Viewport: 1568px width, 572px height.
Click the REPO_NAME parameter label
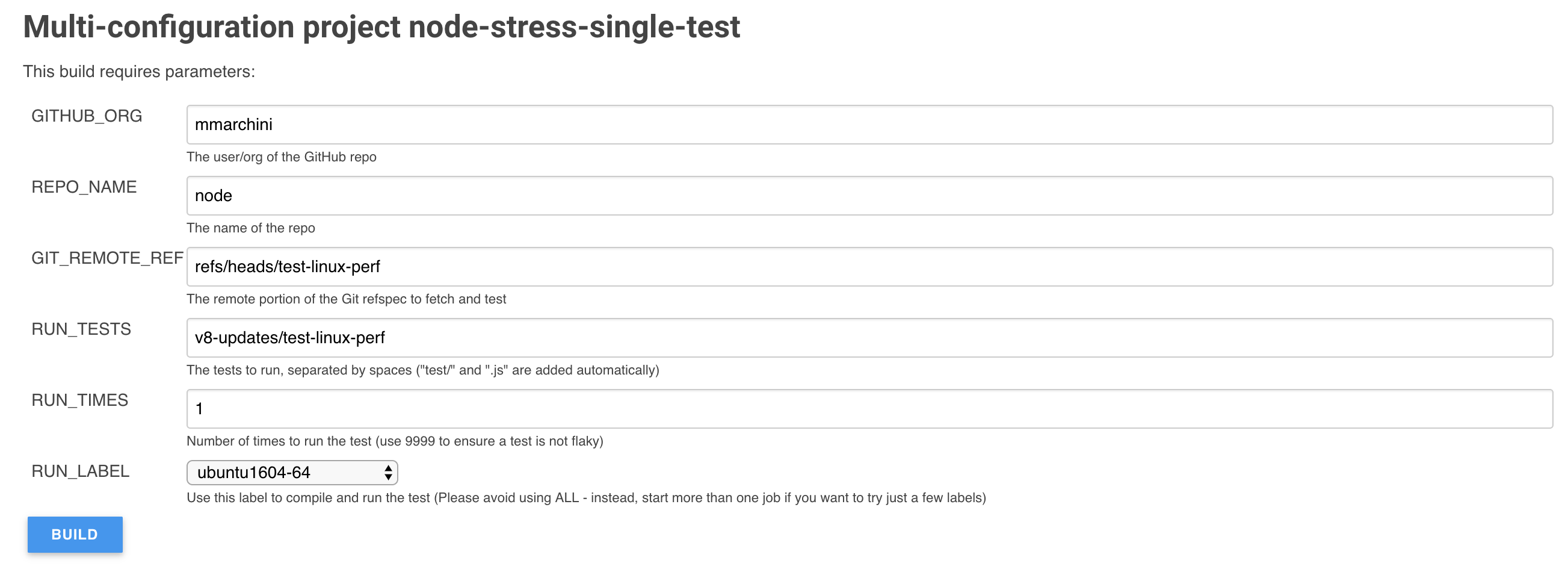pyautogui.click(x=84, y=187)
